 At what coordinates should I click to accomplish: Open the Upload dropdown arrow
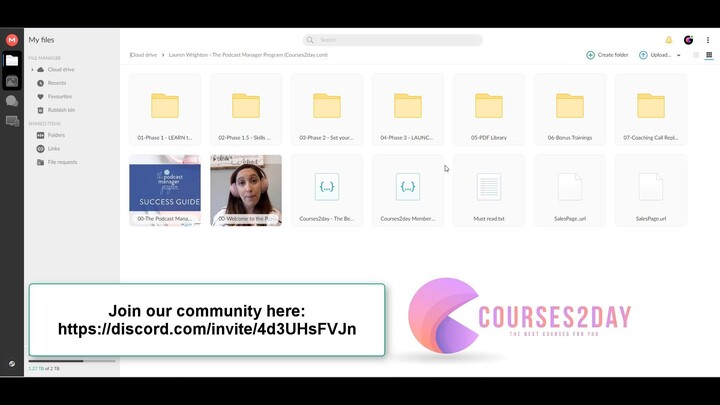point(679,55)
